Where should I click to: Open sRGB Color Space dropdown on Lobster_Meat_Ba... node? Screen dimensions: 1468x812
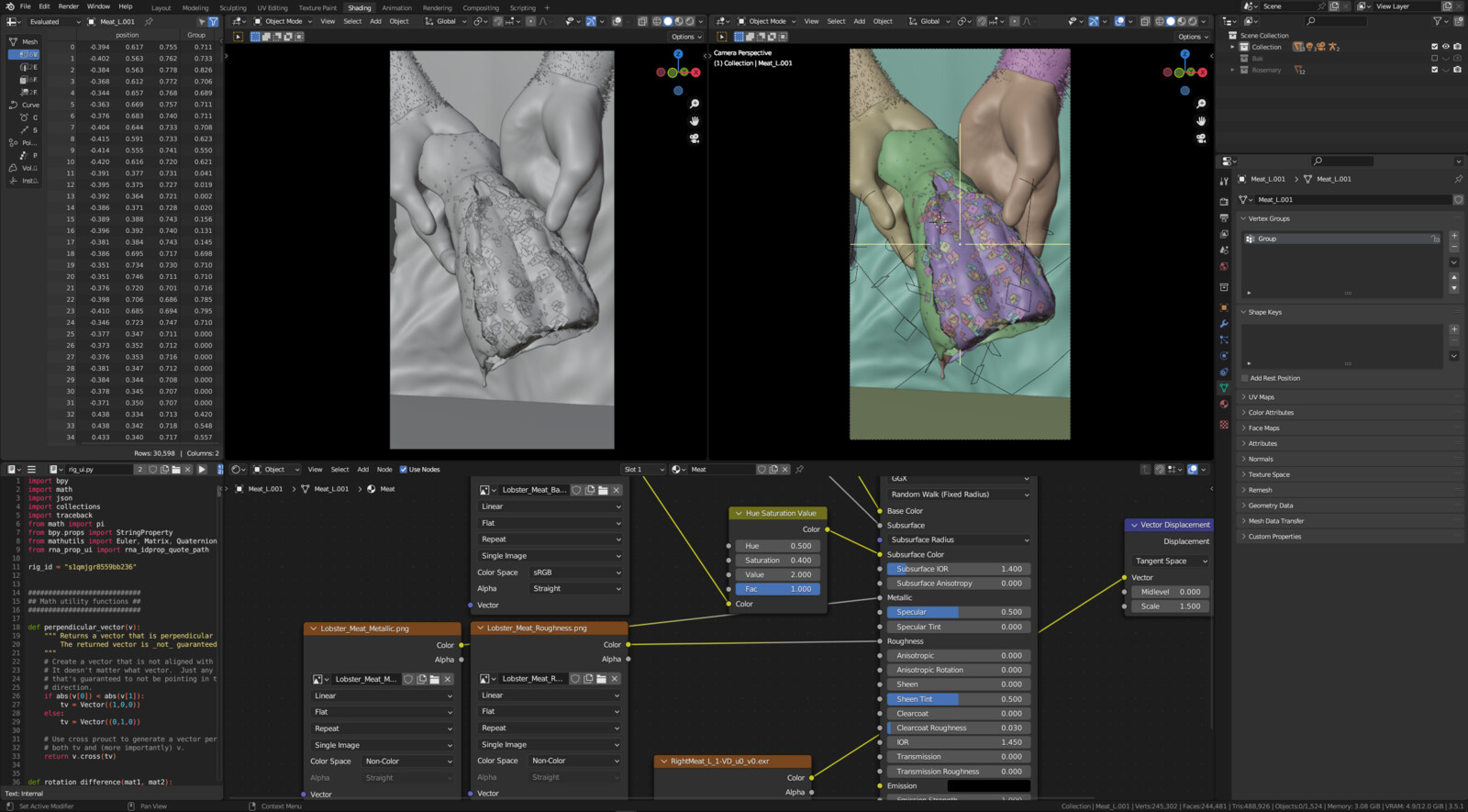coord(577,573)
